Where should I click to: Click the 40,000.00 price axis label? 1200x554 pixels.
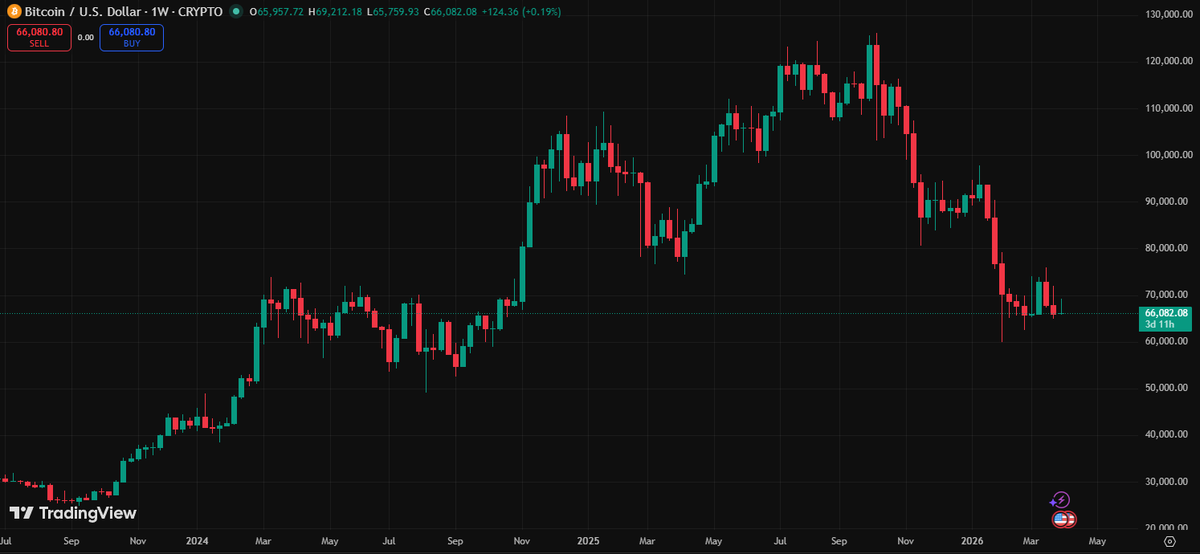click(x=1167, y=434)
